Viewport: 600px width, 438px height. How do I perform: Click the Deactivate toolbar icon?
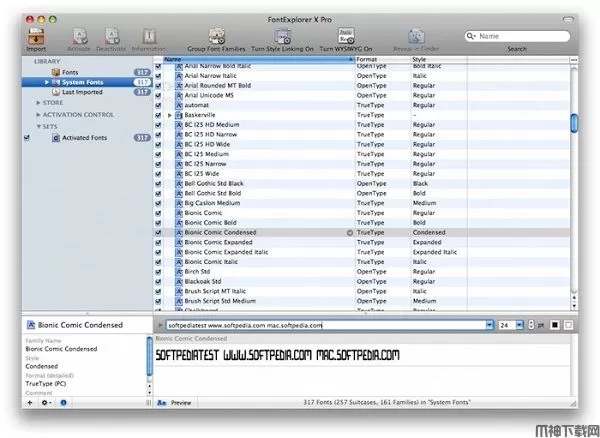112,37
